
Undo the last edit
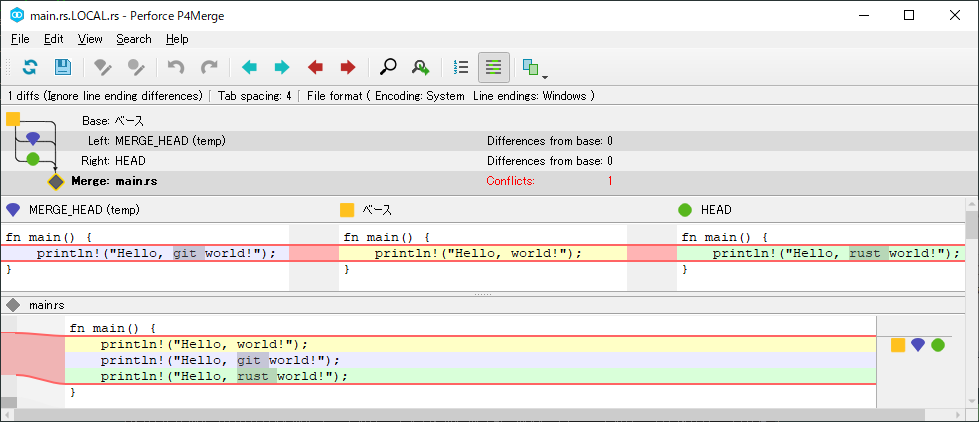[x=176, y=67]
